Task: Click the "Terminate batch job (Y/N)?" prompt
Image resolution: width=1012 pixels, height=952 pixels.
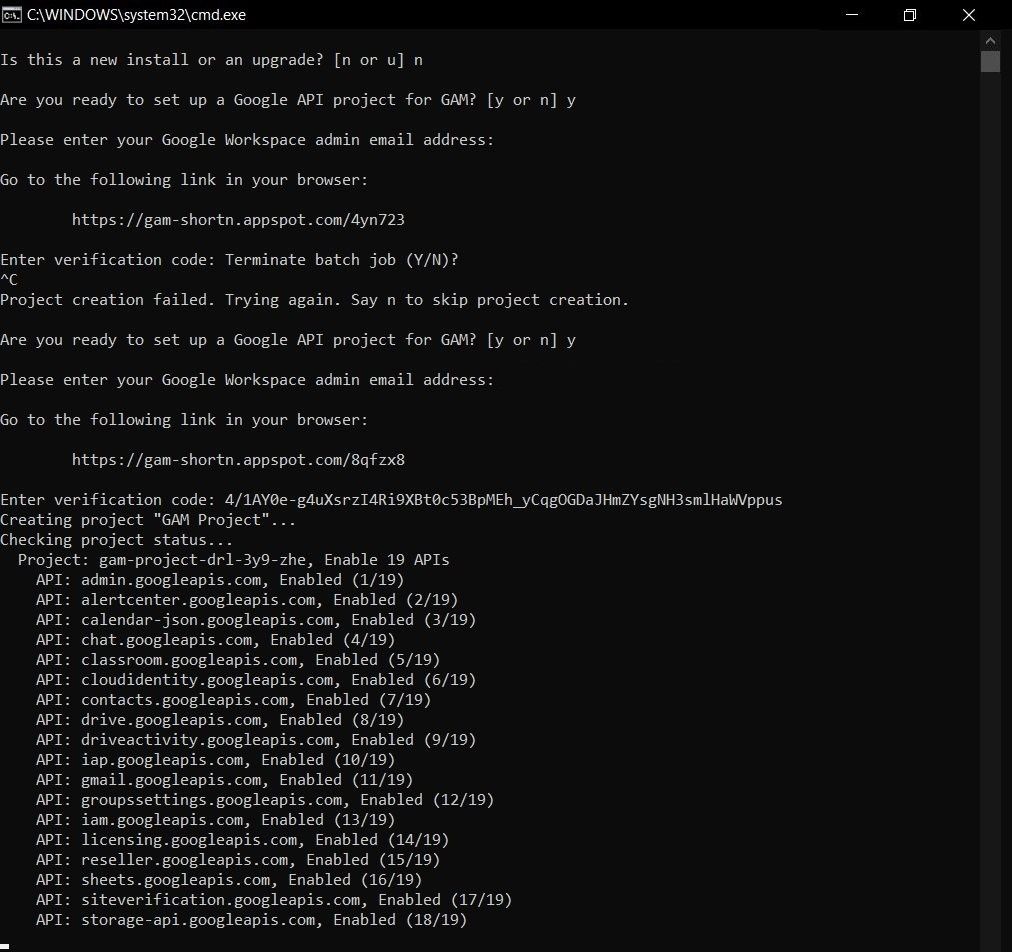Action: point(342,260)
